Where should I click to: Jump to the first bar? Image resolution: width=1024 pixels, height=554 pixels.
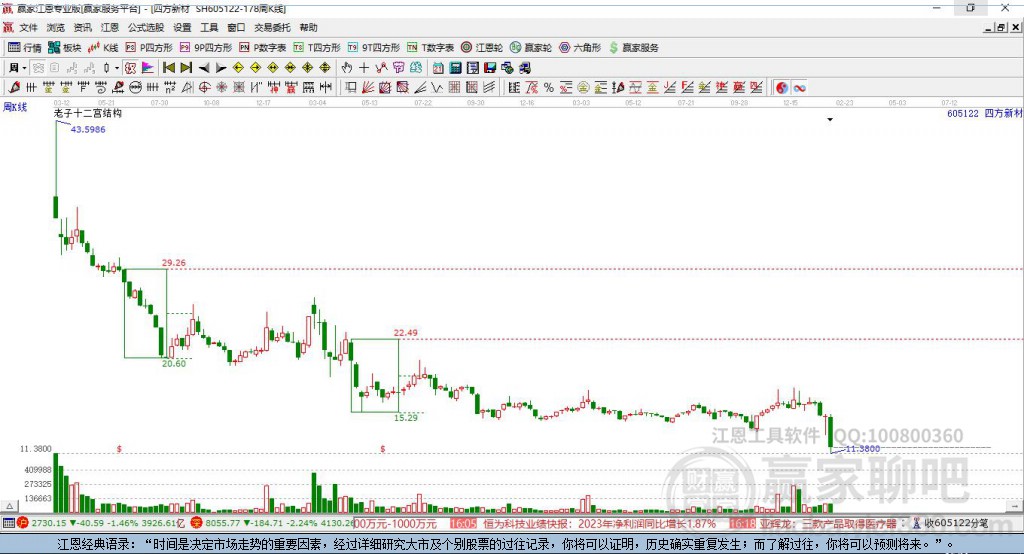[168, 68]
